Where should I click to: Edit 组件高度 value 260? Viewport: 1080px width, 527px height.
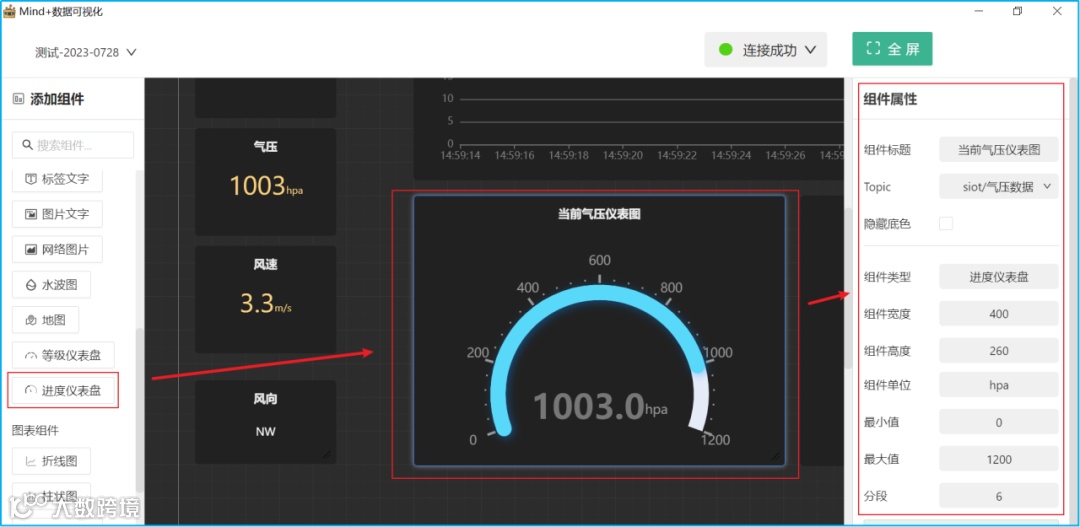click(x=999, y=351)
